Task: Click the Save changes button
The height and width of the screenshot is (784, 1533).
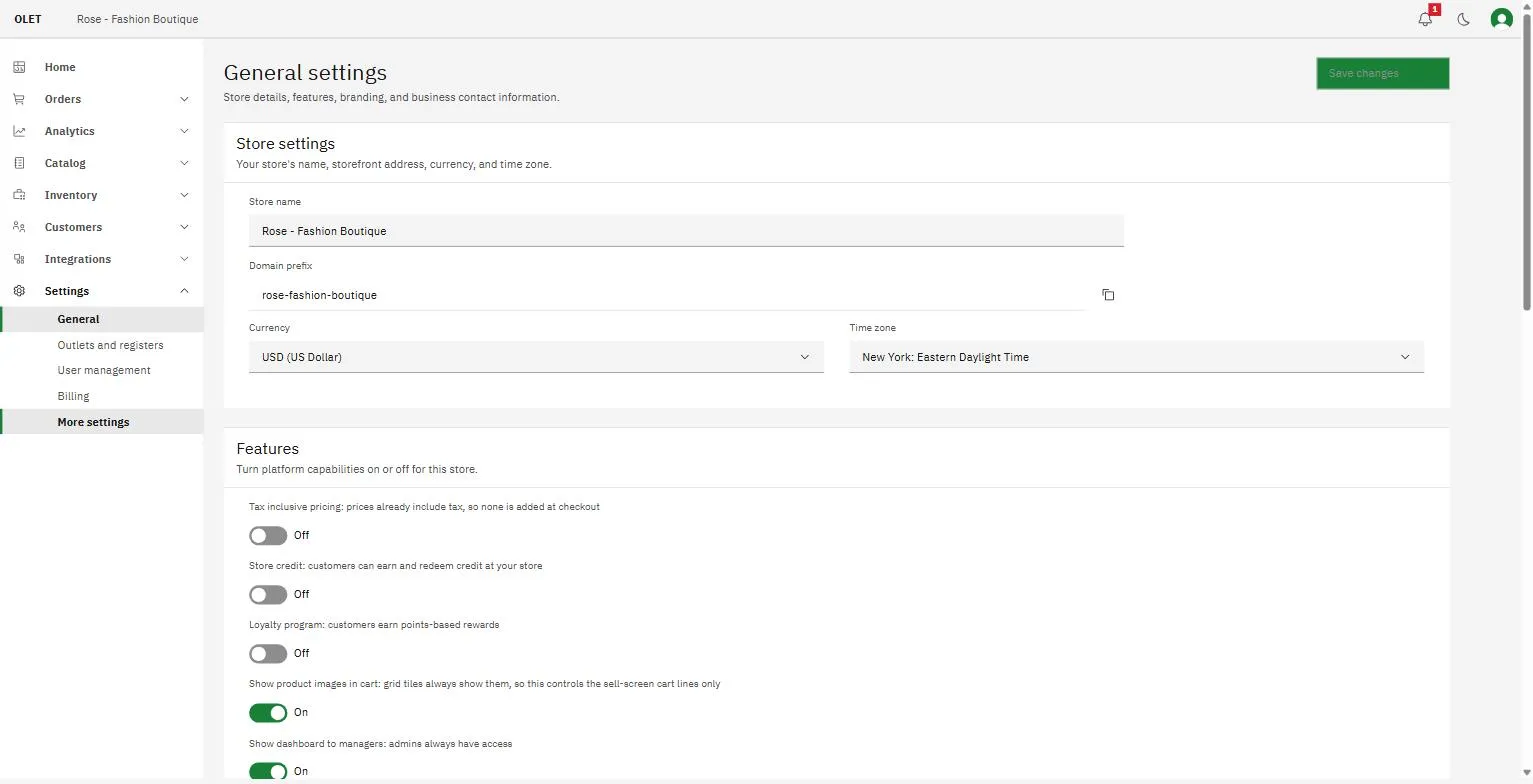Action: pos(1383,73)
